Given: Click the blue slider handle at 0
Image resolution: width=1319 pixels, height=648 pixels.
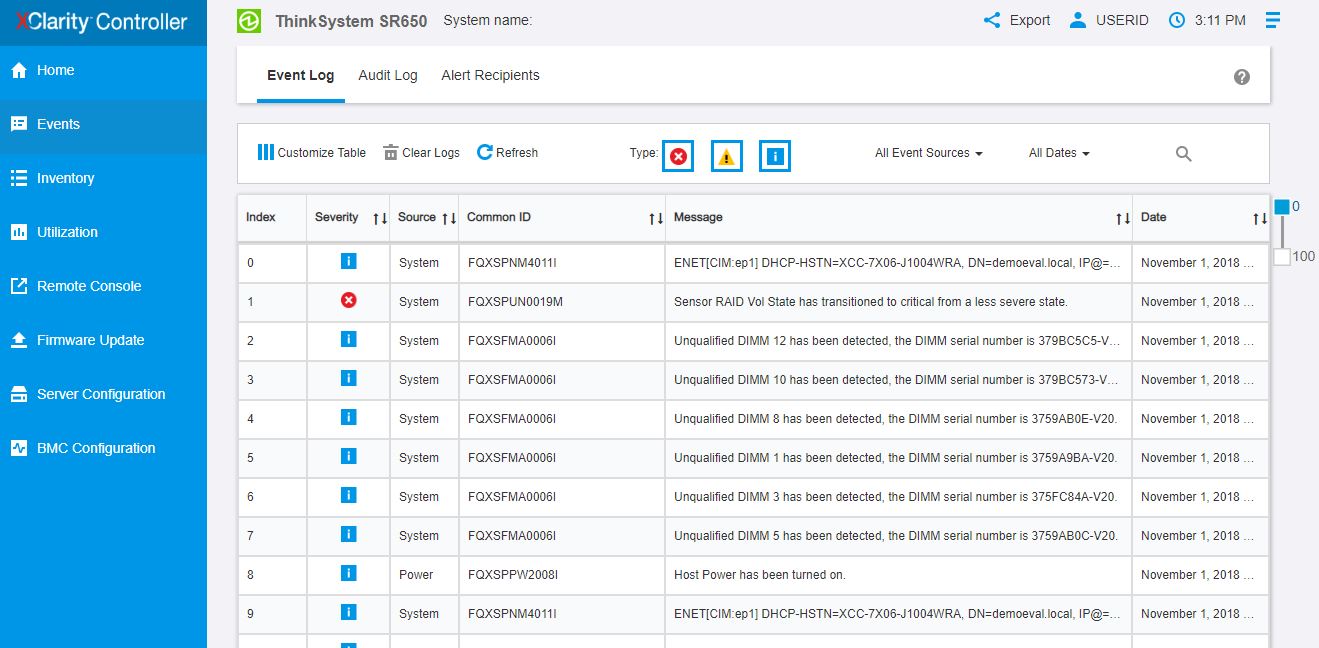Looking at the screenshot, I should click(x=1281, y=206).
